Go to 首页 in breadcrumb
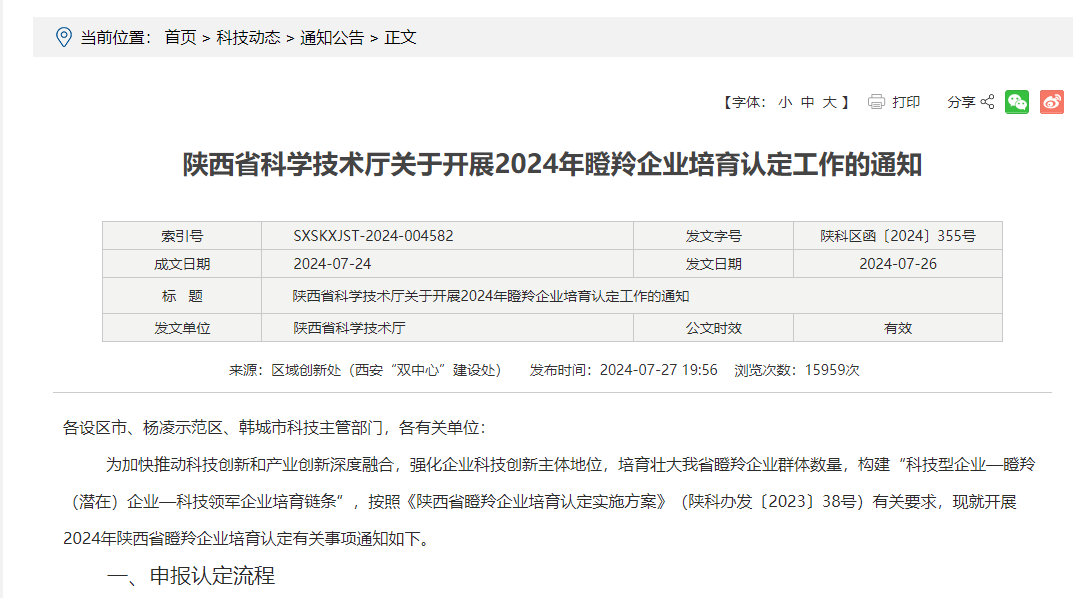Screen dimensions: 1085x598 [x=180, y=38]
